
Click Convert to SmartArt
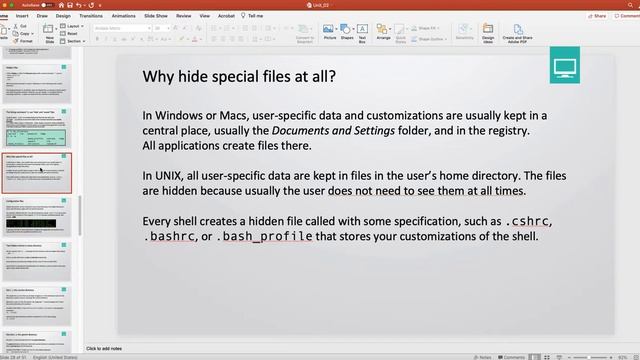pos(304,33)
